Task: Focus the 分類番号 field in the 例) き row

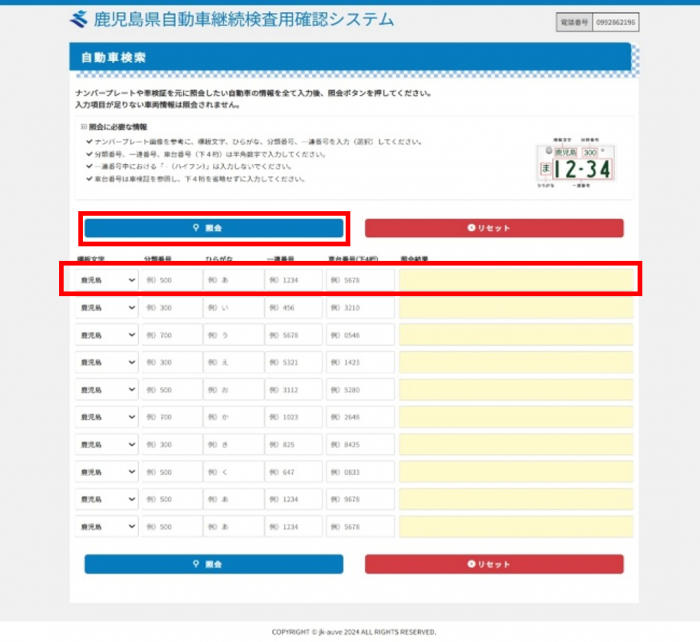Action: (172, 445)
